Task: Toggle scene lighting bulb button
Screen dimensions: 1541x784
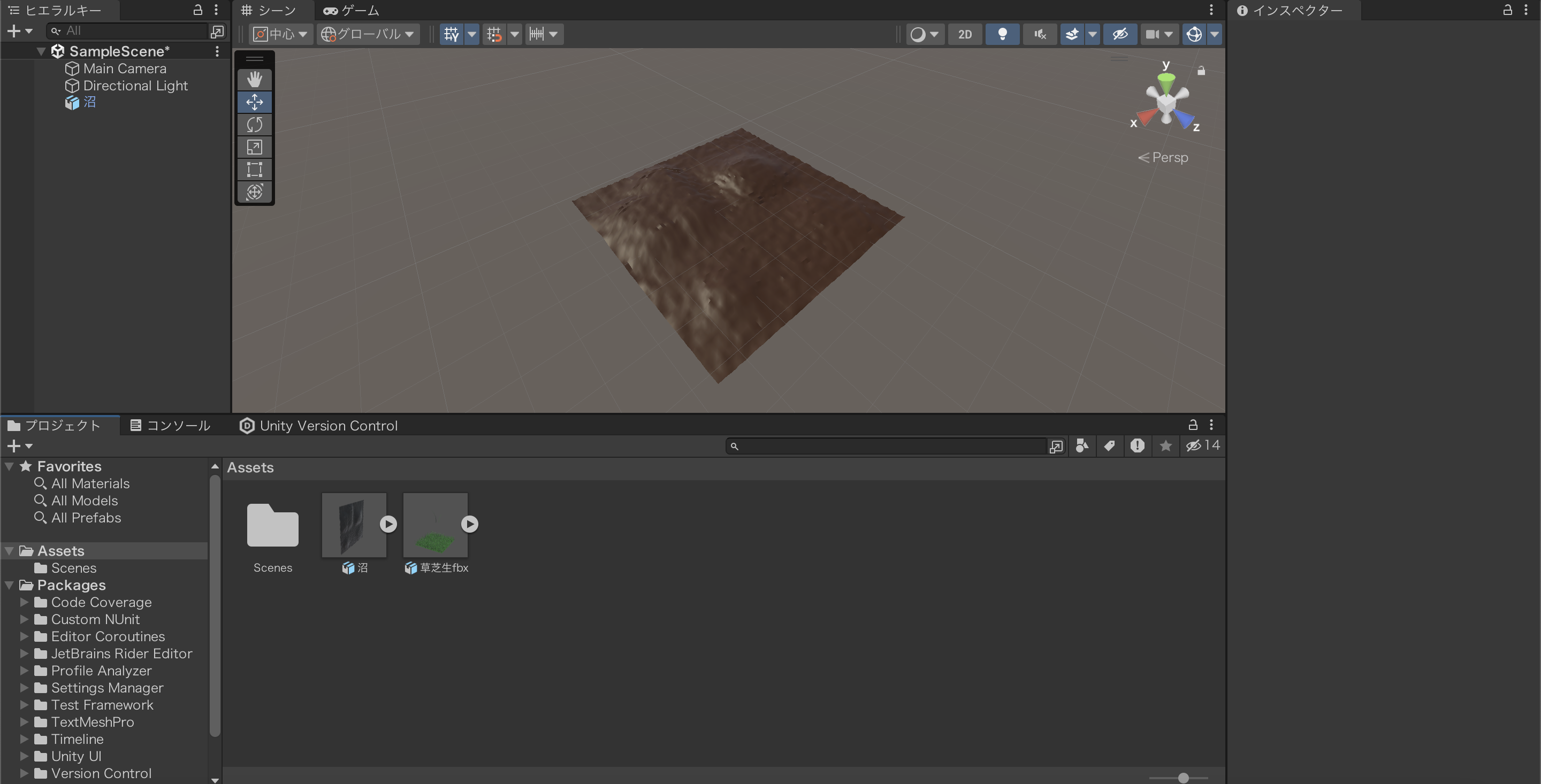Action: click(1003, 34)
